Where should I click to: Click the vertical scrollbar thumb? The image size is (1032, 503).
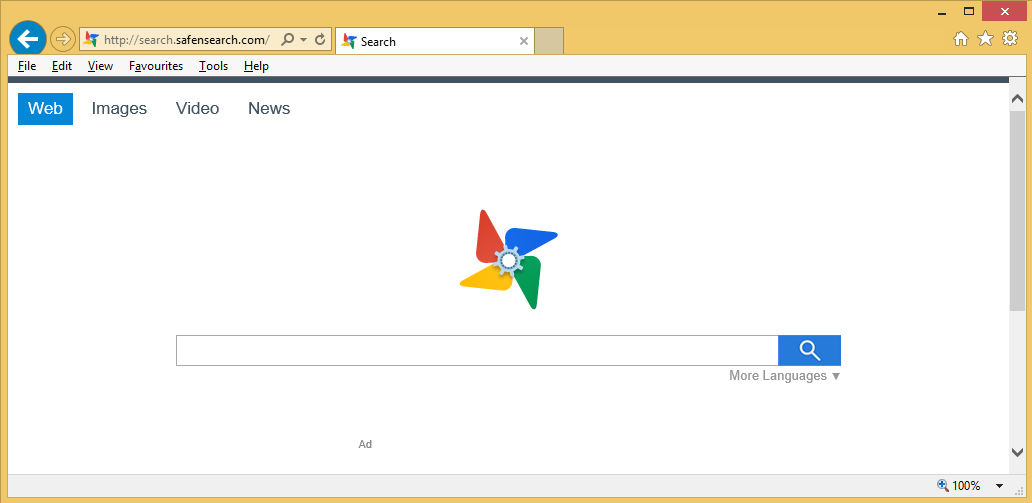pyautogui.click(x=1017, y=211)
